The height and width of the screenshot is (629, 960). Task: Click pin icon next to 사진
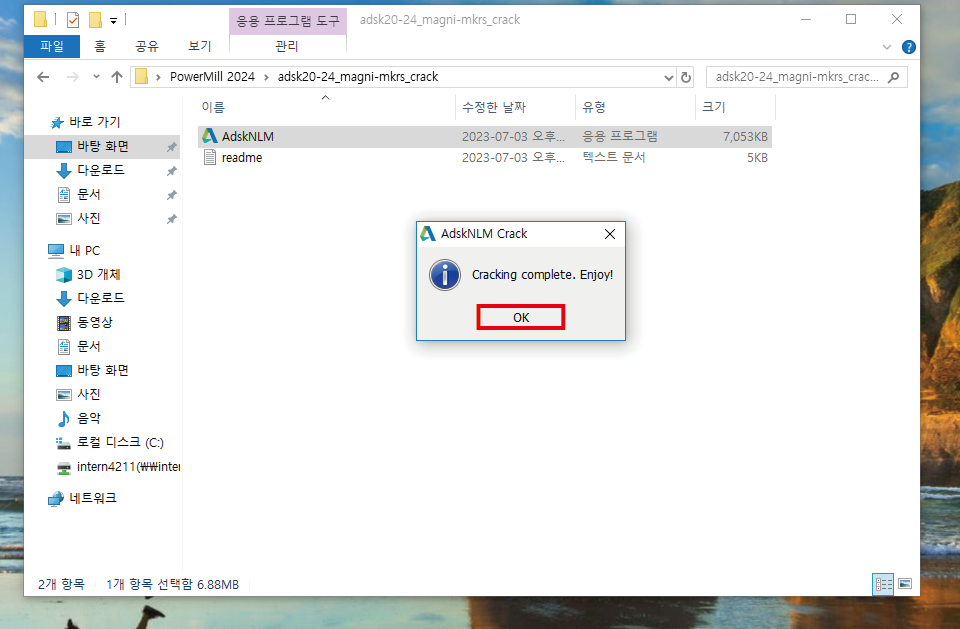[171, 219]
